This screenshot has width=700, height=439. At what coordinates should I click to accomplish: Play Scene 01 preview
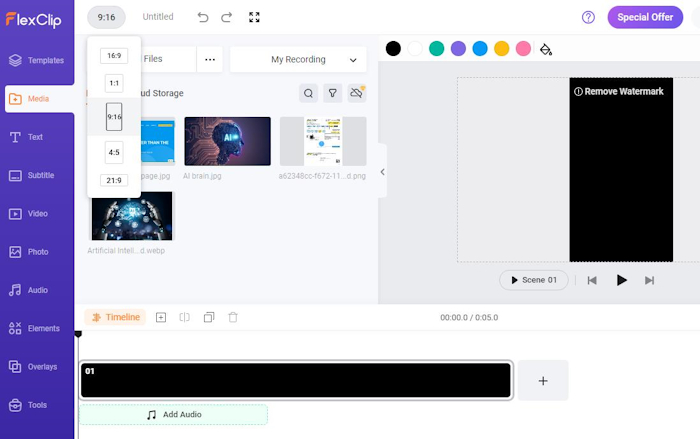[534, 280]
